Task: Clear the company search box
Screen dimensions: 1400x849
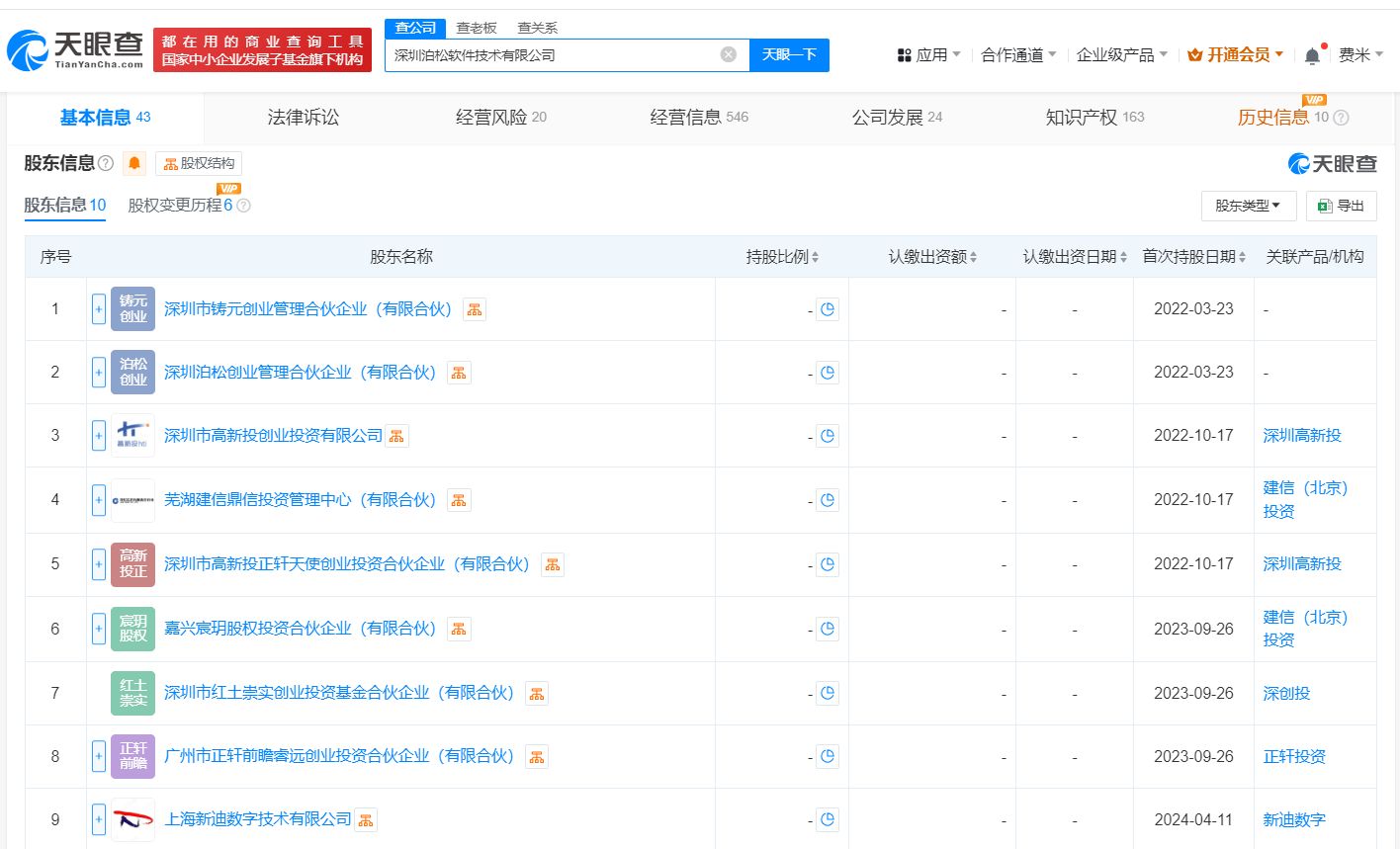Action: (x=729, y=54)
